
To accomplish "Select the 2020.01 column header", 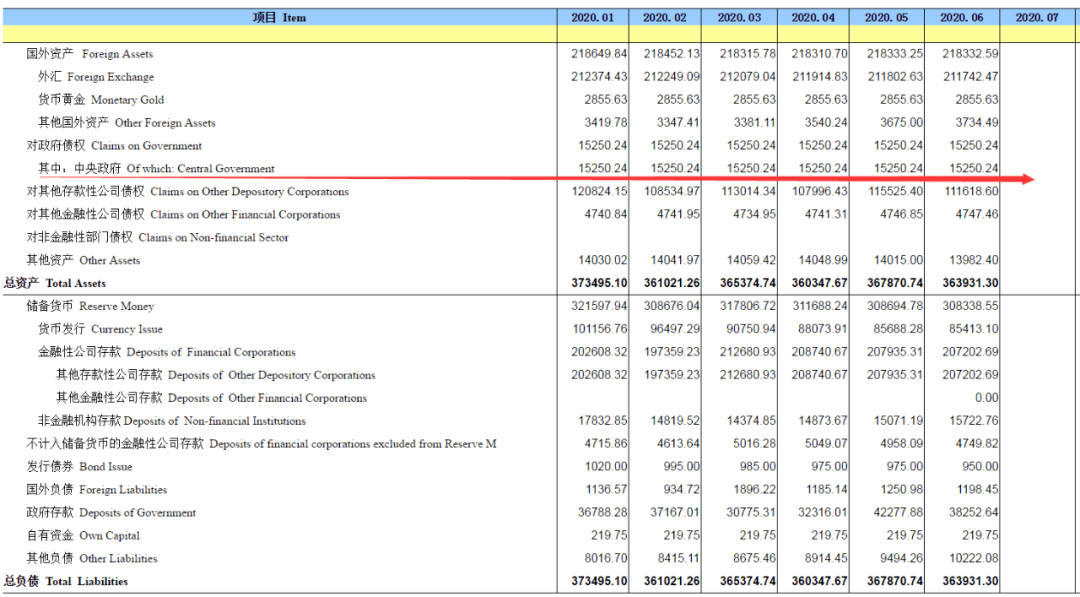I will click(593, 17).
